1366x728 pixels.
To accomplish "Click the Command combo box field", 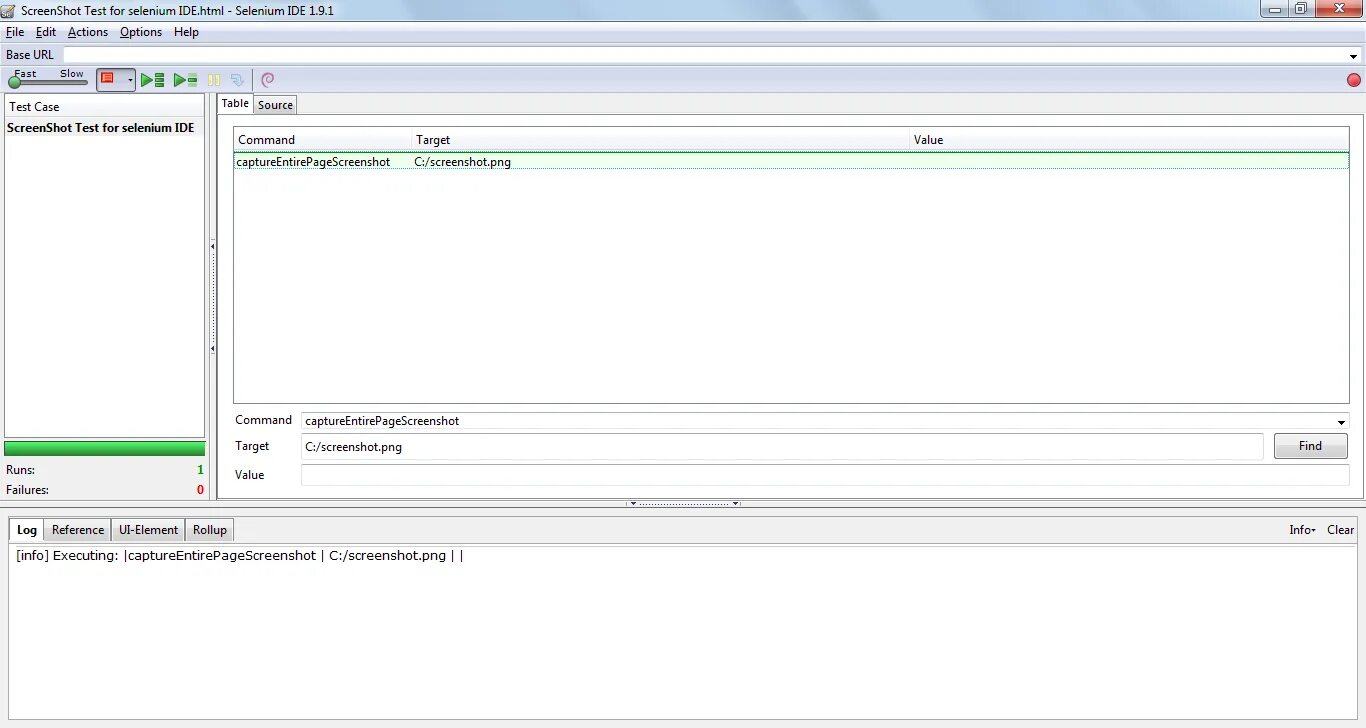I will (818, 421).
